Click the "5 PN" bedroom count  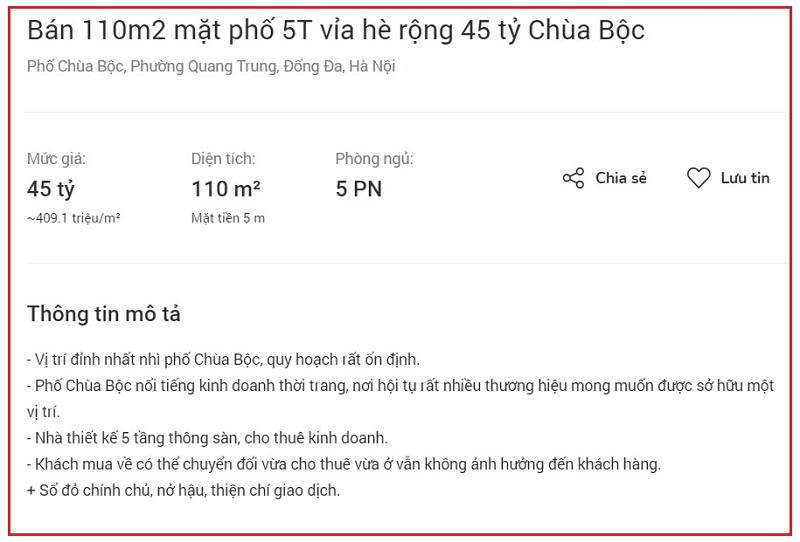pyautogui.click(x=359, y=188)
